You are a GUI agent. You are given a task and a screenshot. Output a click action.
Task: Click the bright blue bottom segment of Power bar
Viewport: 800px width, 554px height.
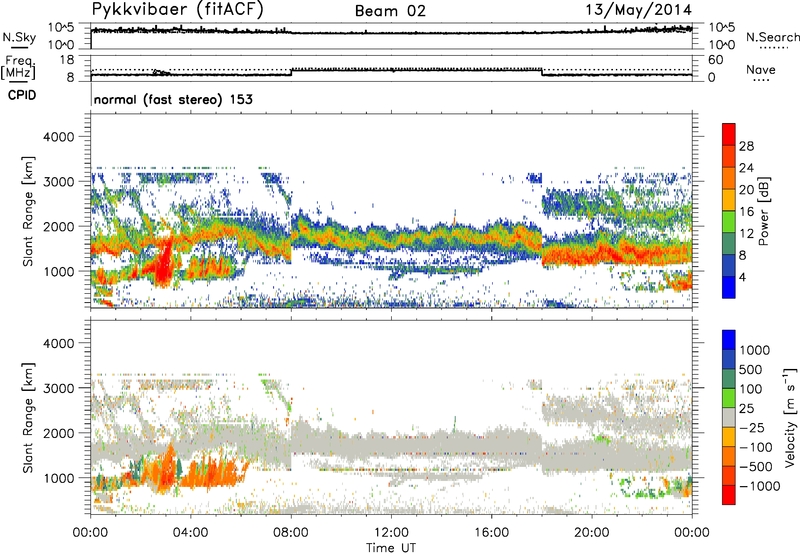pyautogui.click(x=729, y=287)
